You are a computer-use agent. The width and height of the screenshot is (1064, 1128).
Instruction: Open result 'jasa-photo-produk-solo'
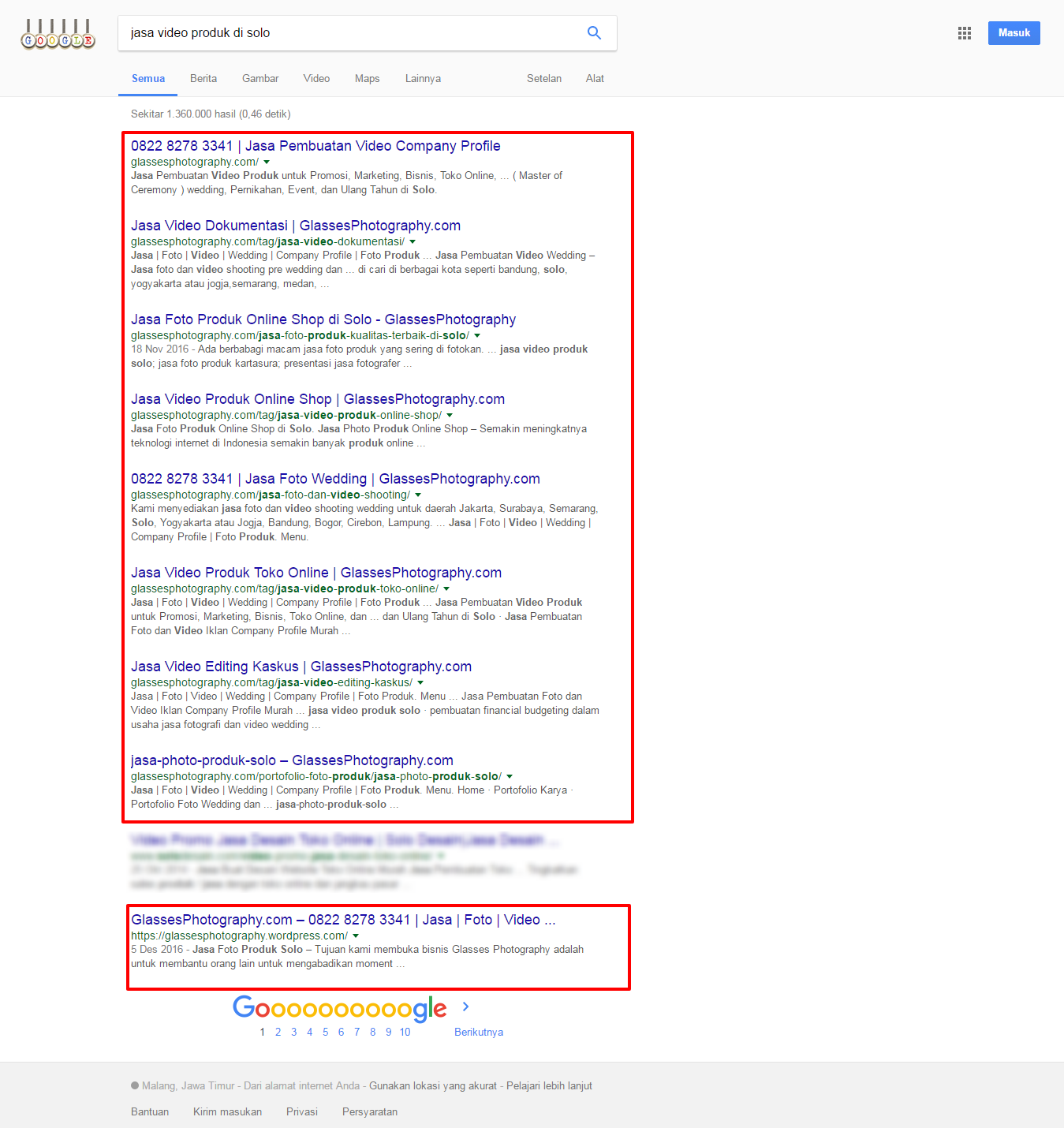click(x=292, y=760)
